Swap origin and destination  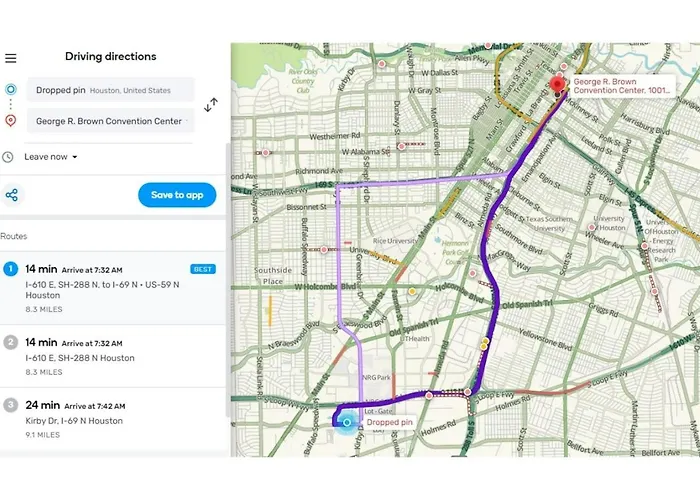pyautogui.click(x=211, y=105)
